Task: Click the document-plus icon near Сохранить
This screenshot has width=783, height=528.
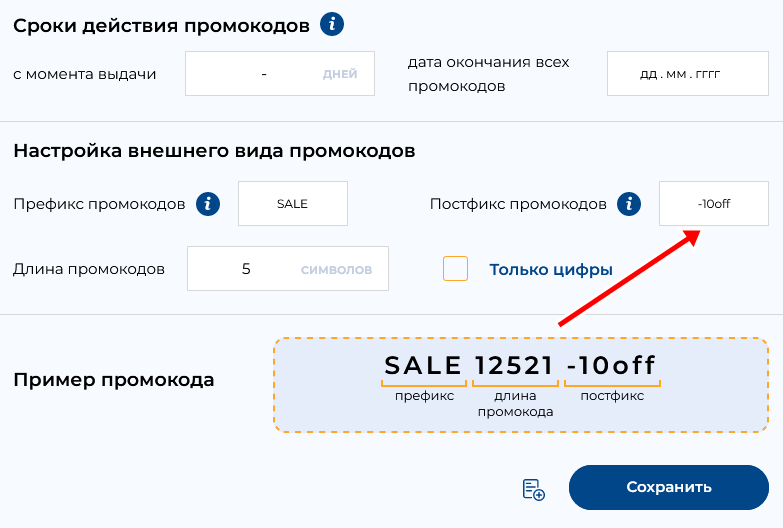Action: tap(533, 489)
